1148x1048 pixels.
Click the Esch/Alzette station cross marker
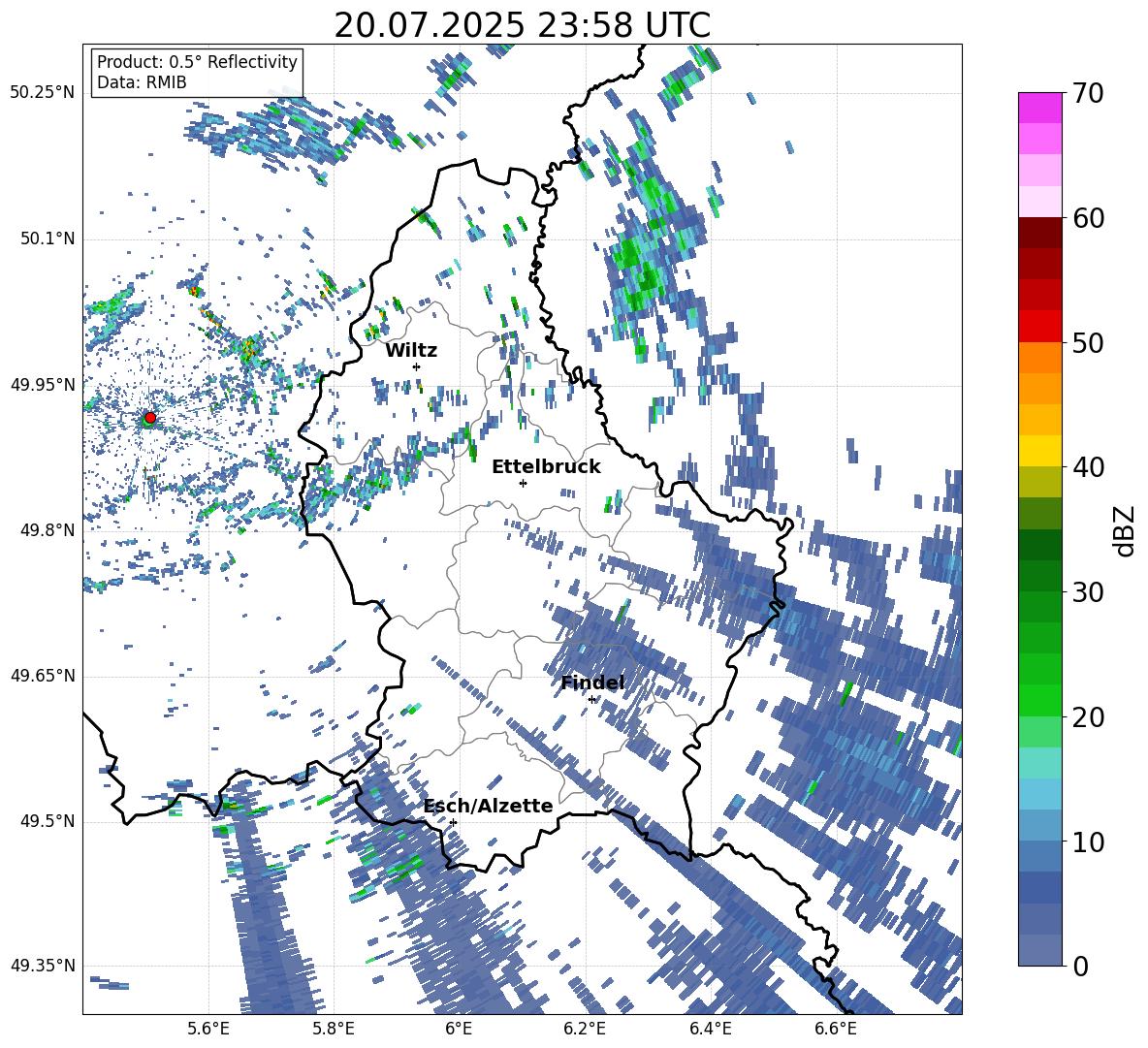click(x=453, y=822)
